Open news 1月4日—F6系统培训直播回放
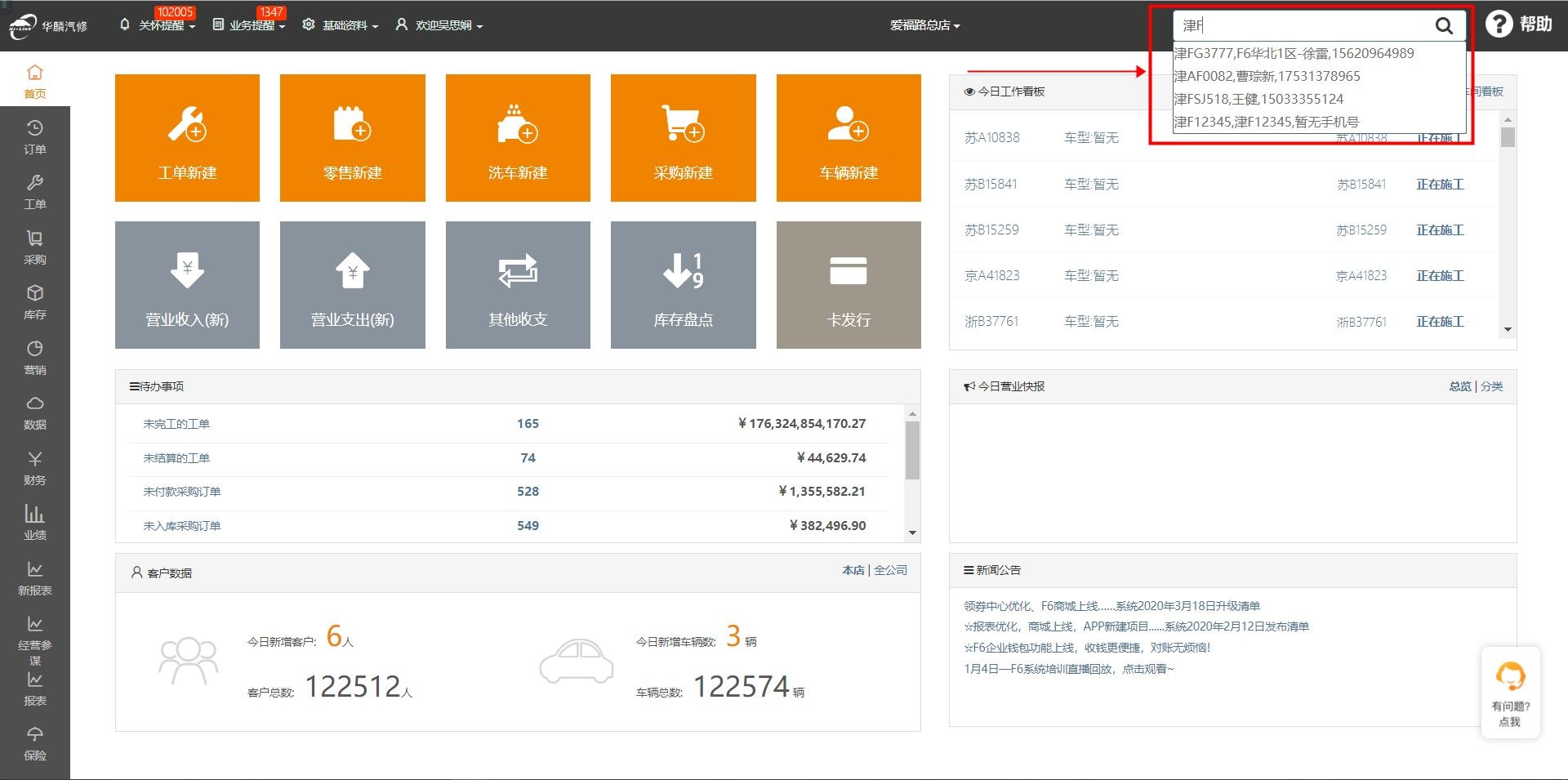 tap(1069, 669)
